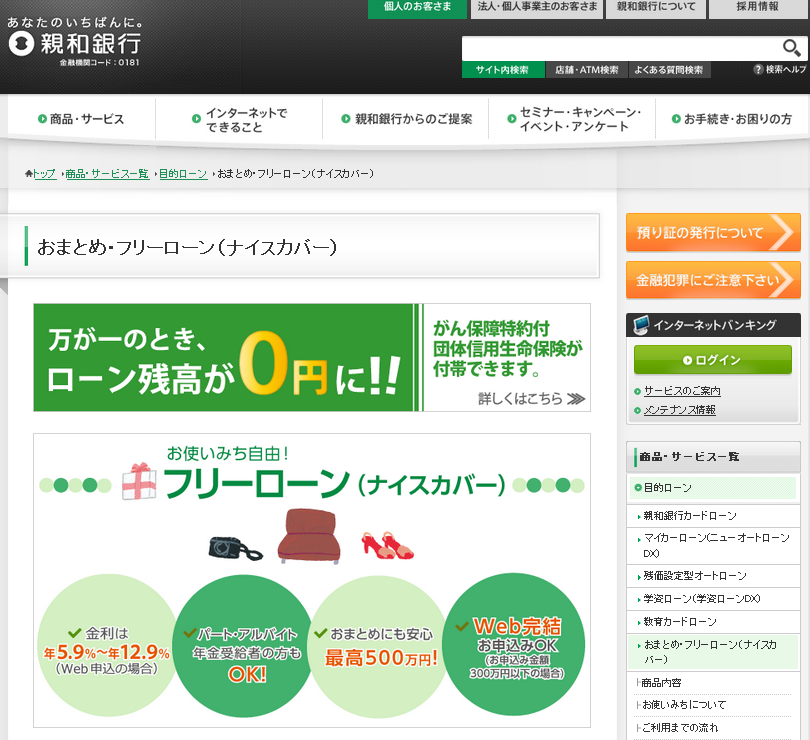The image size is (810, 740).
Task: Open the 採用情報 tab
Action: click(x=757, y=8)
